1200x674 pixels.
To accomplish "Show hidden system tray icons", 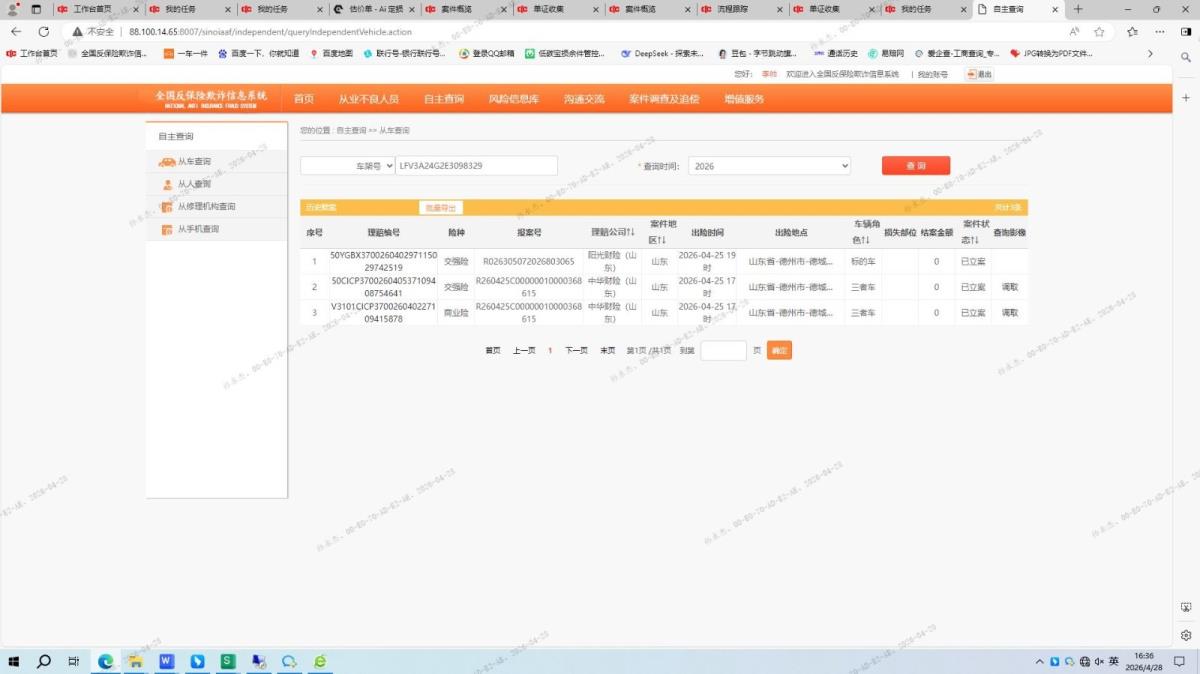I will pyautogui.click(x=1040, y=661).
